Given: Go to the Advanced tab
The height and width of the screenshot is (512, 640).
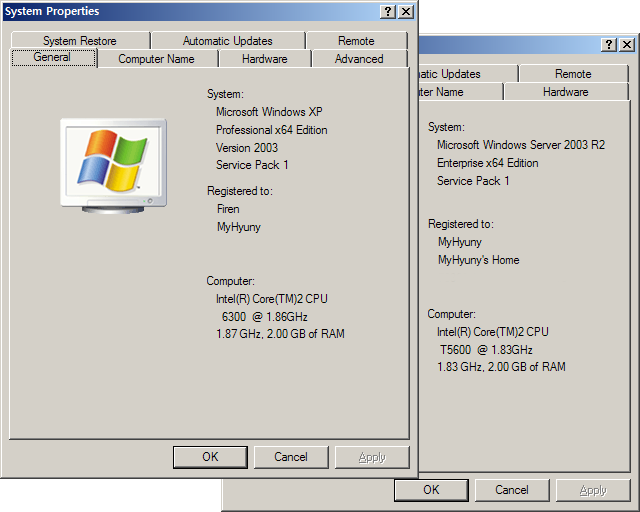Looking at the screenshot, I should [x=359, y=59].
